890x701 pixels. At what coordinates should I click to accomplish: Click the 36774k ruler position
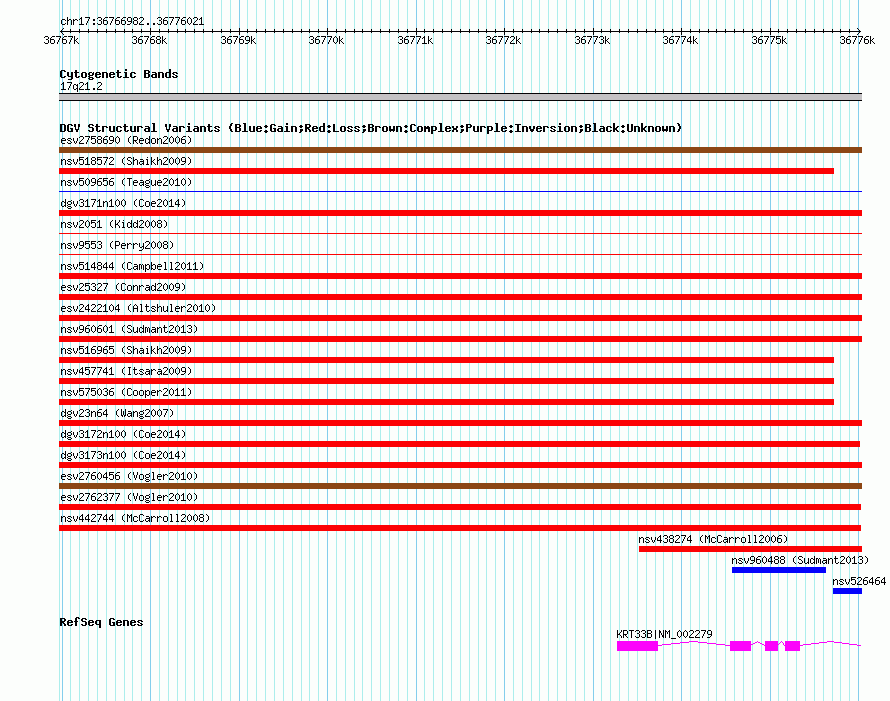tap(681, 40)
